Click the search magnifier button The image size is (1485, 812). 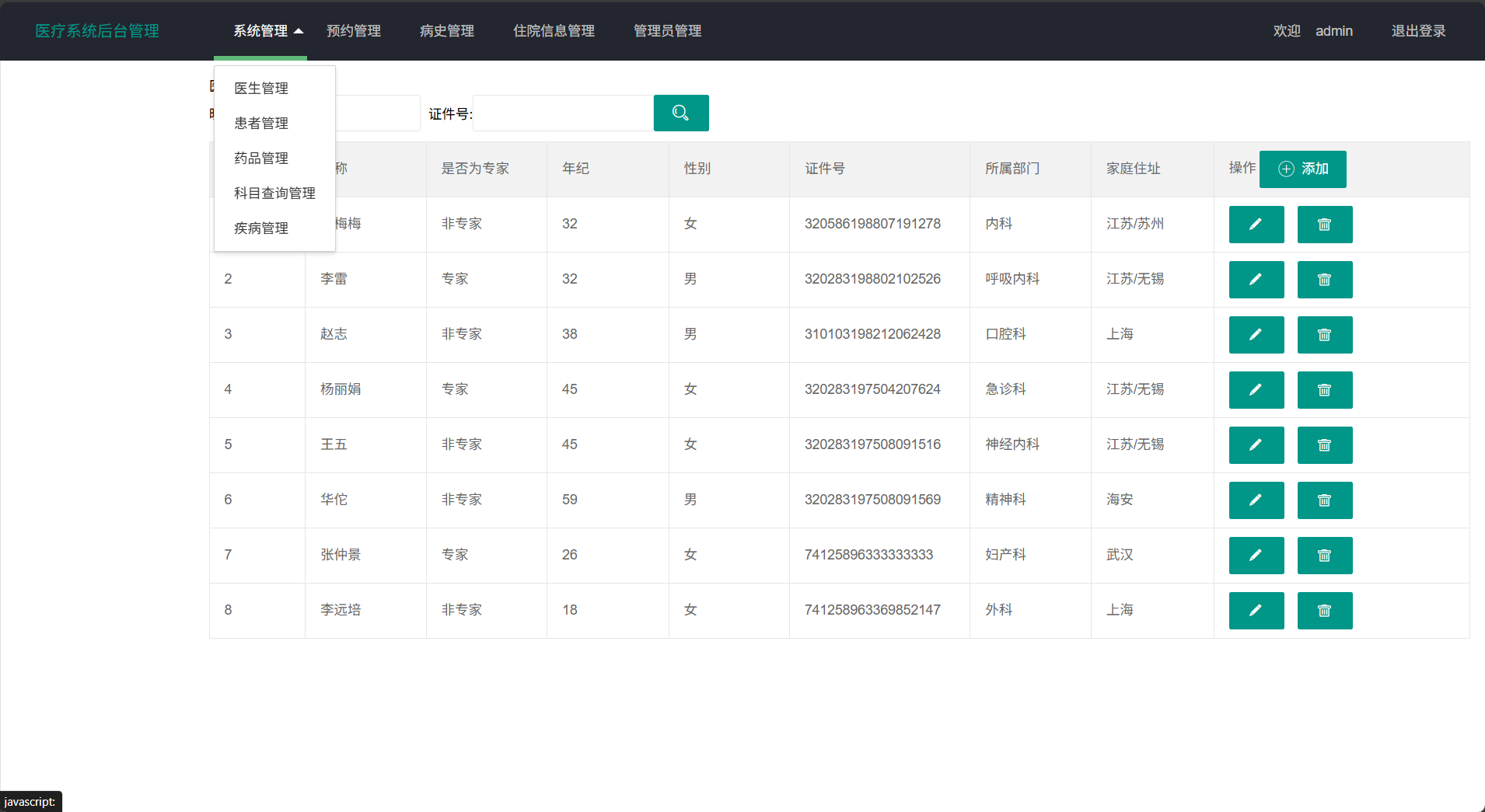coord(680,113)
